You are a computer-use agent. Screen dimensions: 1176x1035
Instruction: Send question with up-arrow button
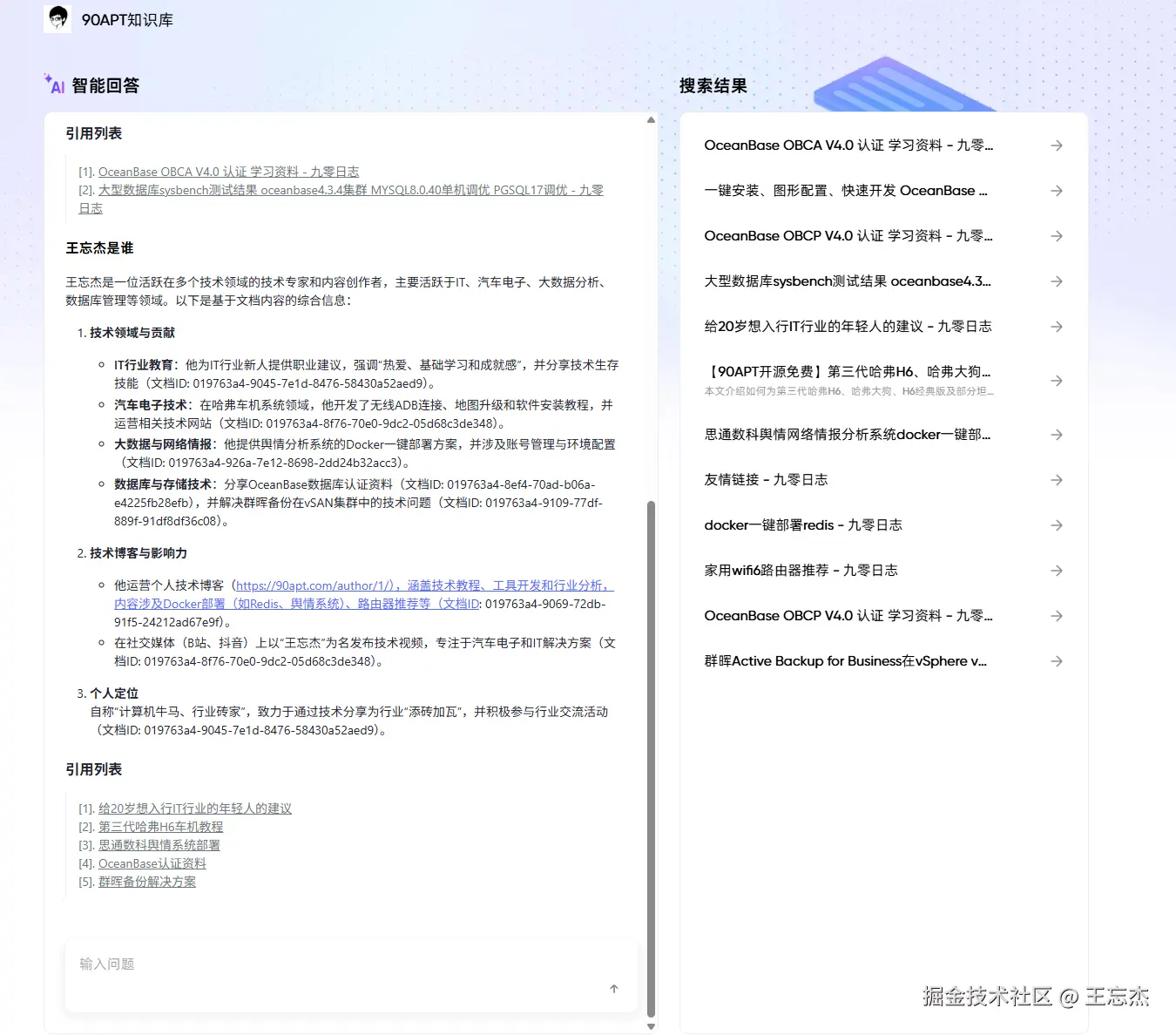(614, 989)
